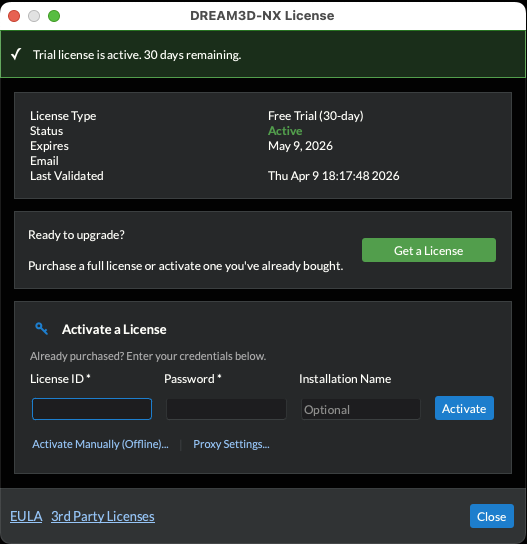Click the Get a License button

pyautogui.click(x=429, y=250)
